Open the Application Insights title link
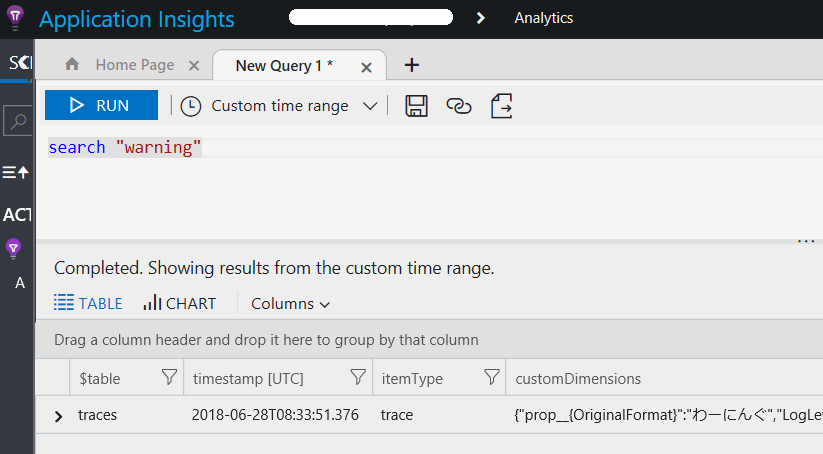 pos(137,19)
